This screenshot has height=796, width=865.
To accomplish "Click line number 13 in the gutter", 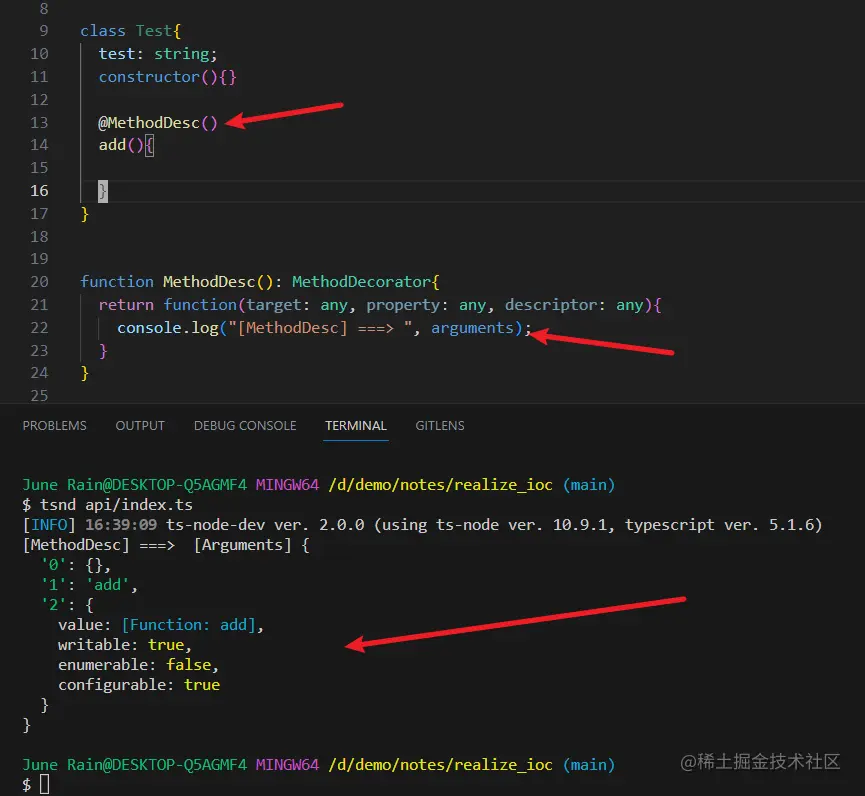I will [39, 122].
